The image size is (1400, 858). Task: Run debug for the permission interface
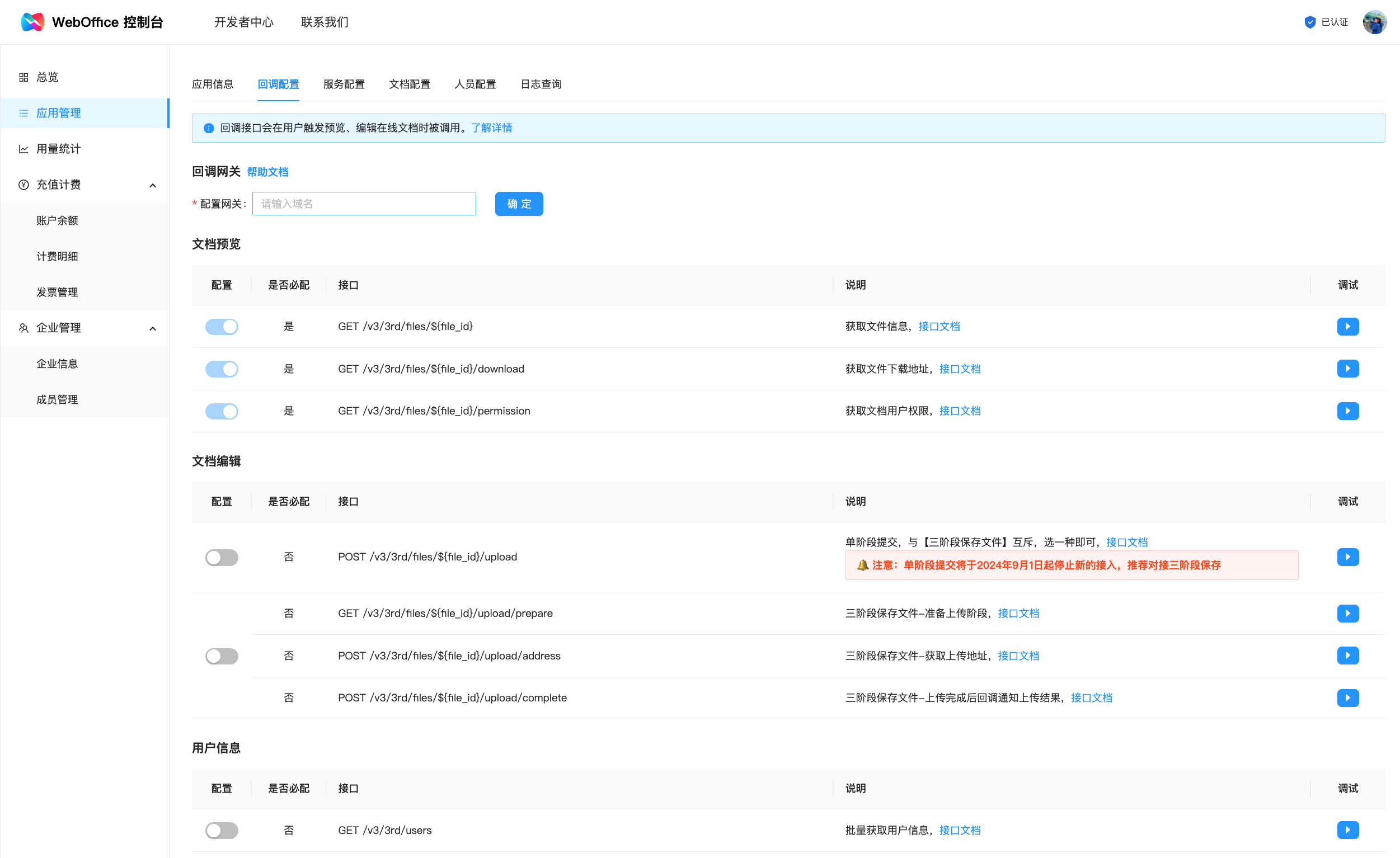coord(1347,411)
